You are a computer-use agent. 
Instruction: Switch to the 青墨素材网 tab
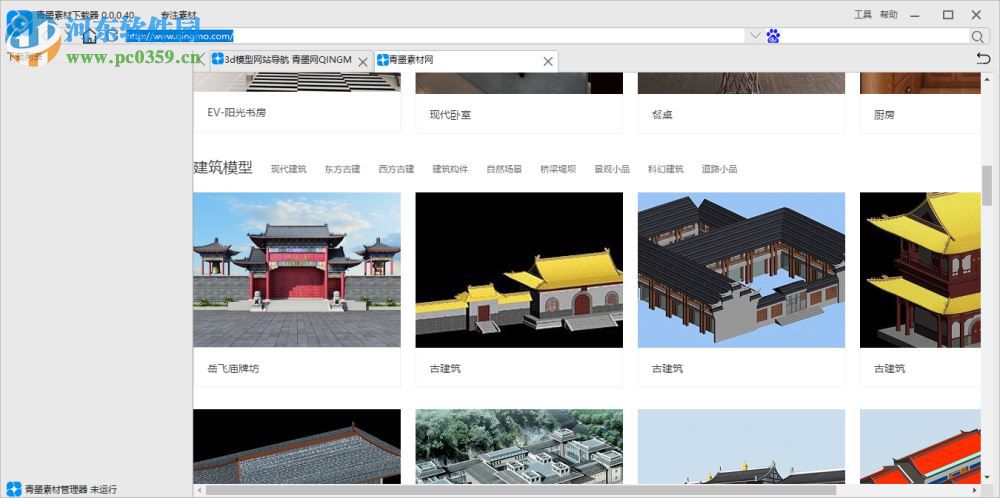click(466, 61)
